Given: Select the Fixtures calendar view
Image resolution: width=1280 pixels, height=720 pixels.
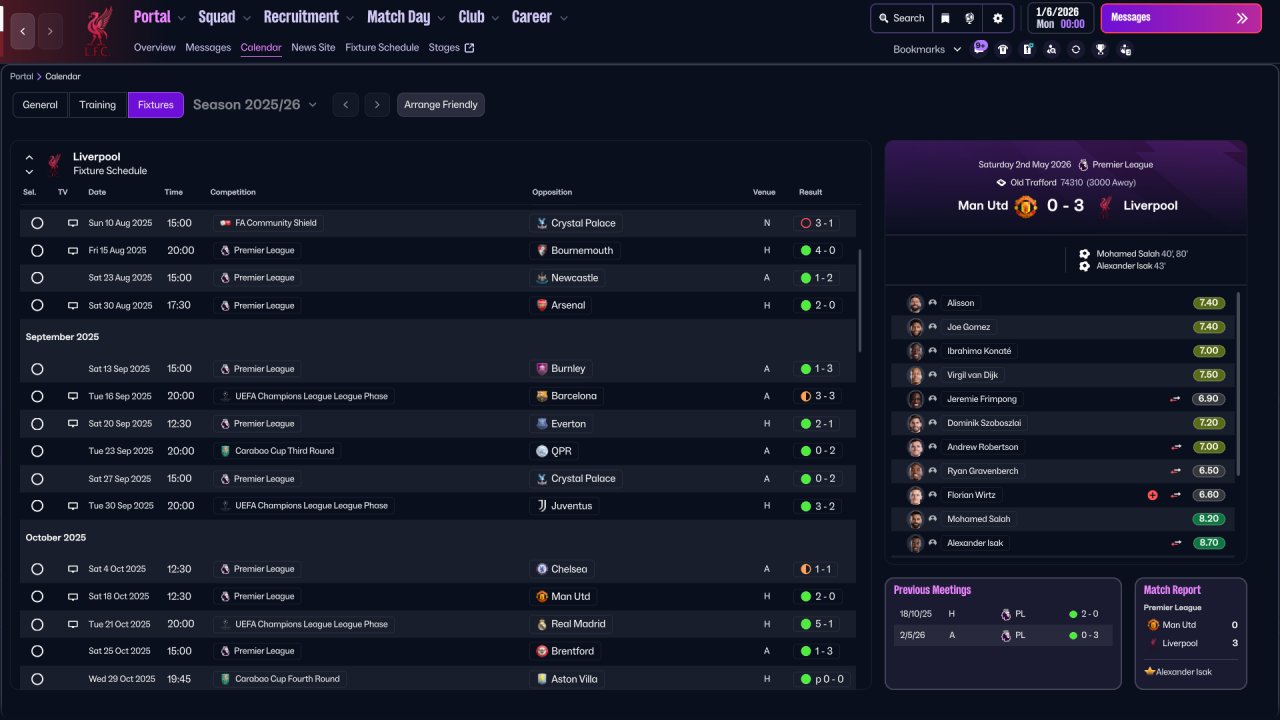Looking at the screenshot, I should [x=156, y=105].
